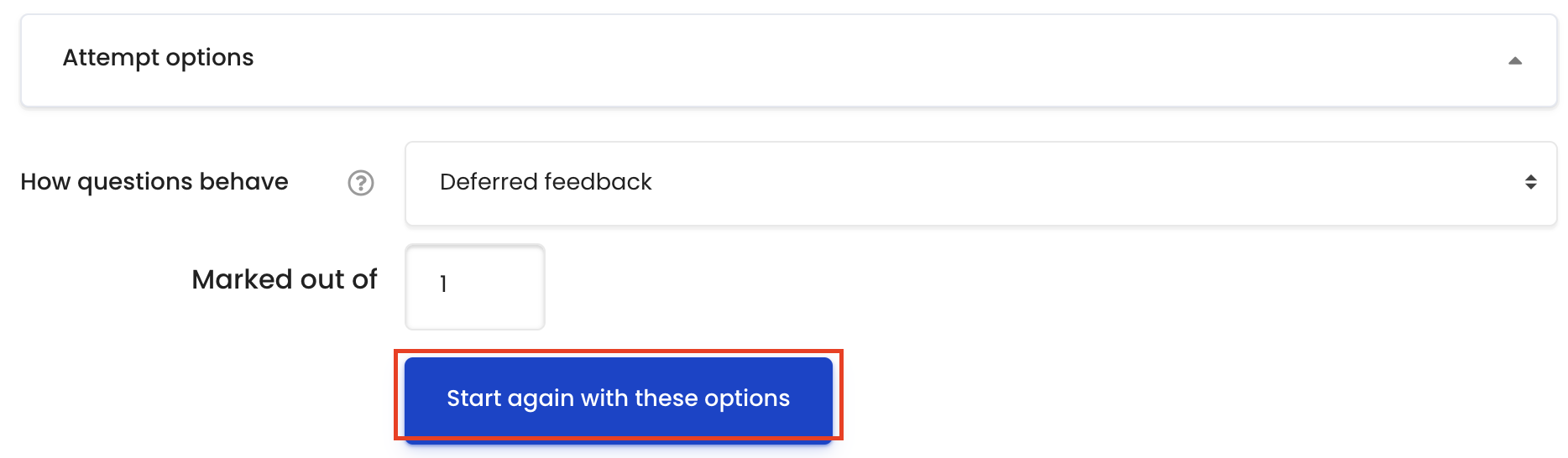Click the How questions behave label
This screenshot has height=458, width=1568.
coord(154,182)
